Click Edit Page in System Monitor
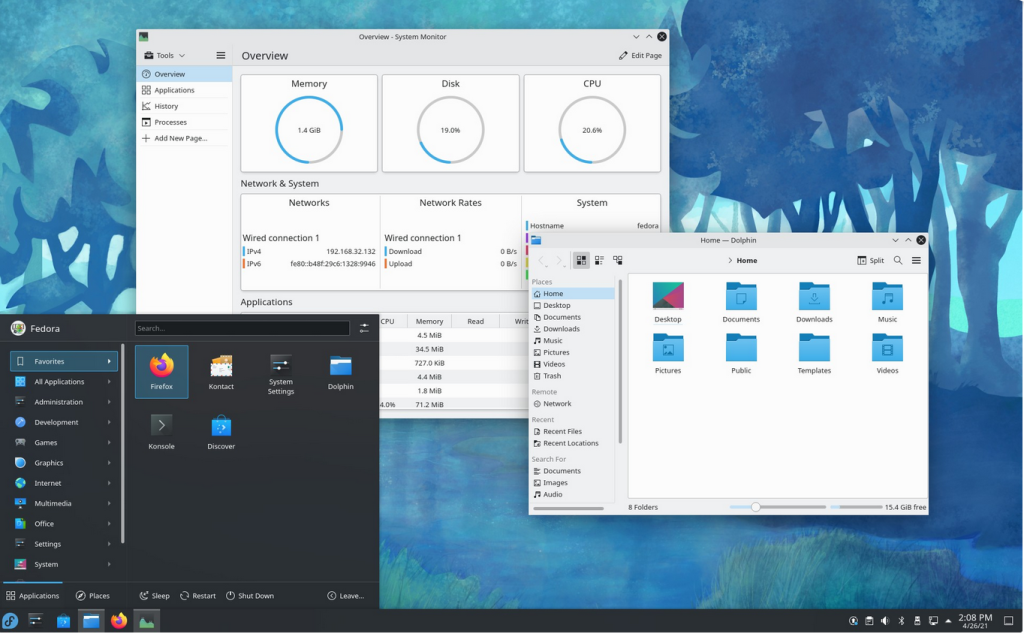Screen dimensions: 1024x637 coord(640,56)
